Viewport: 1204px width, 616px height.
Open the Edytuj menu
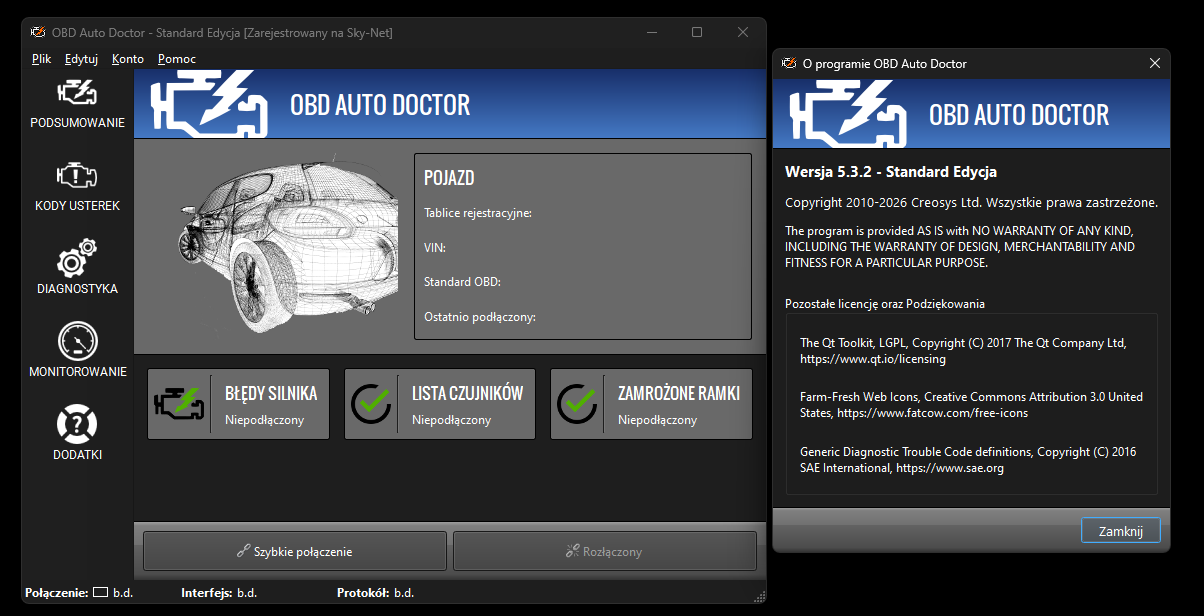(x=81, y=59)
